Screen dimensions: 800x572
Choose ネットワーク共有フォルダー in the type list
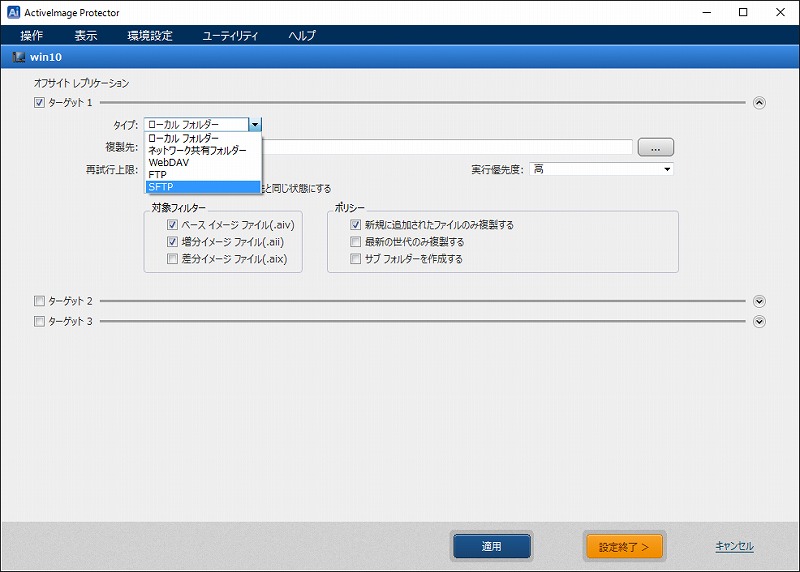pos(203,151)
